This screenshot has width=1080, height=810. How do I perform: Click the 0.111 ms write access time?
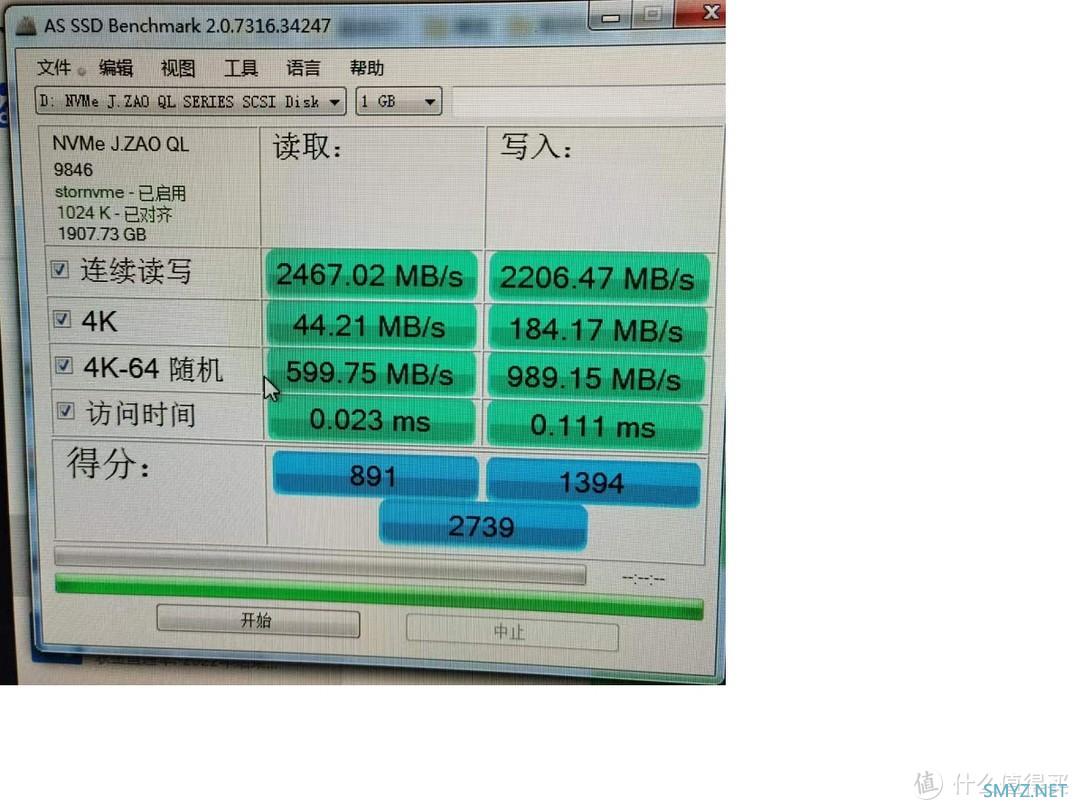(594, 426)
